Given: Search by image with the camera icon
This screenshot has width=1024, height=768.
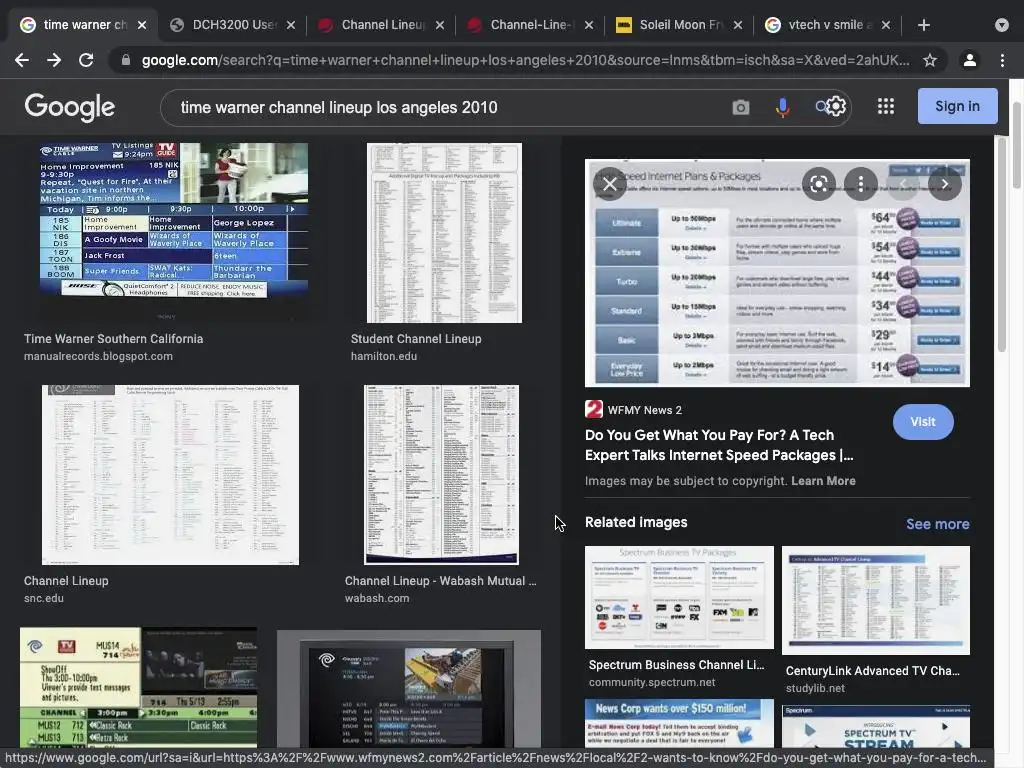Looking at the screenshot, I should [741, 106].
